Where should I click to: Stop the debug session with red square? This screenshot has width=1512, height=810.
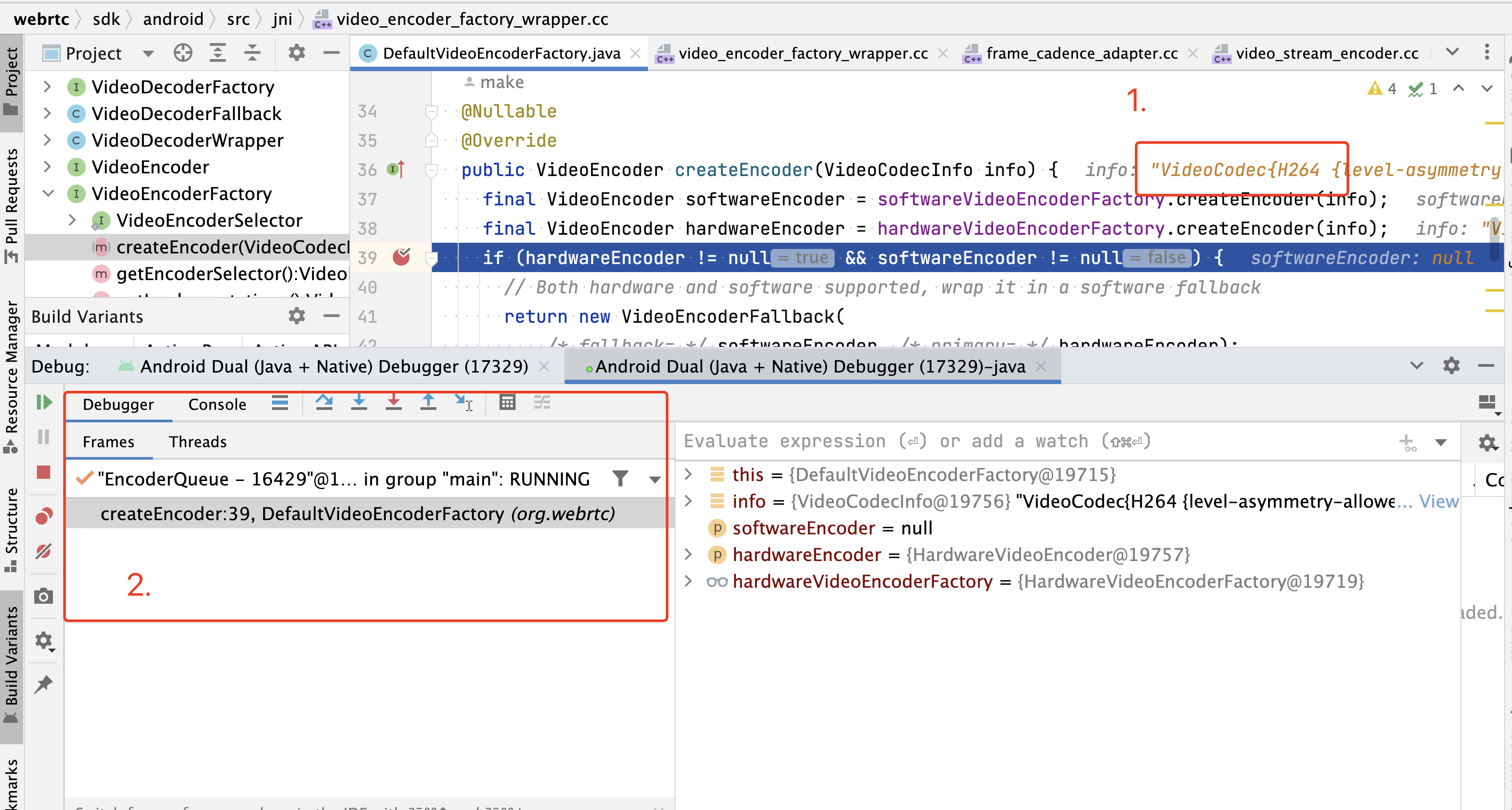44,472
